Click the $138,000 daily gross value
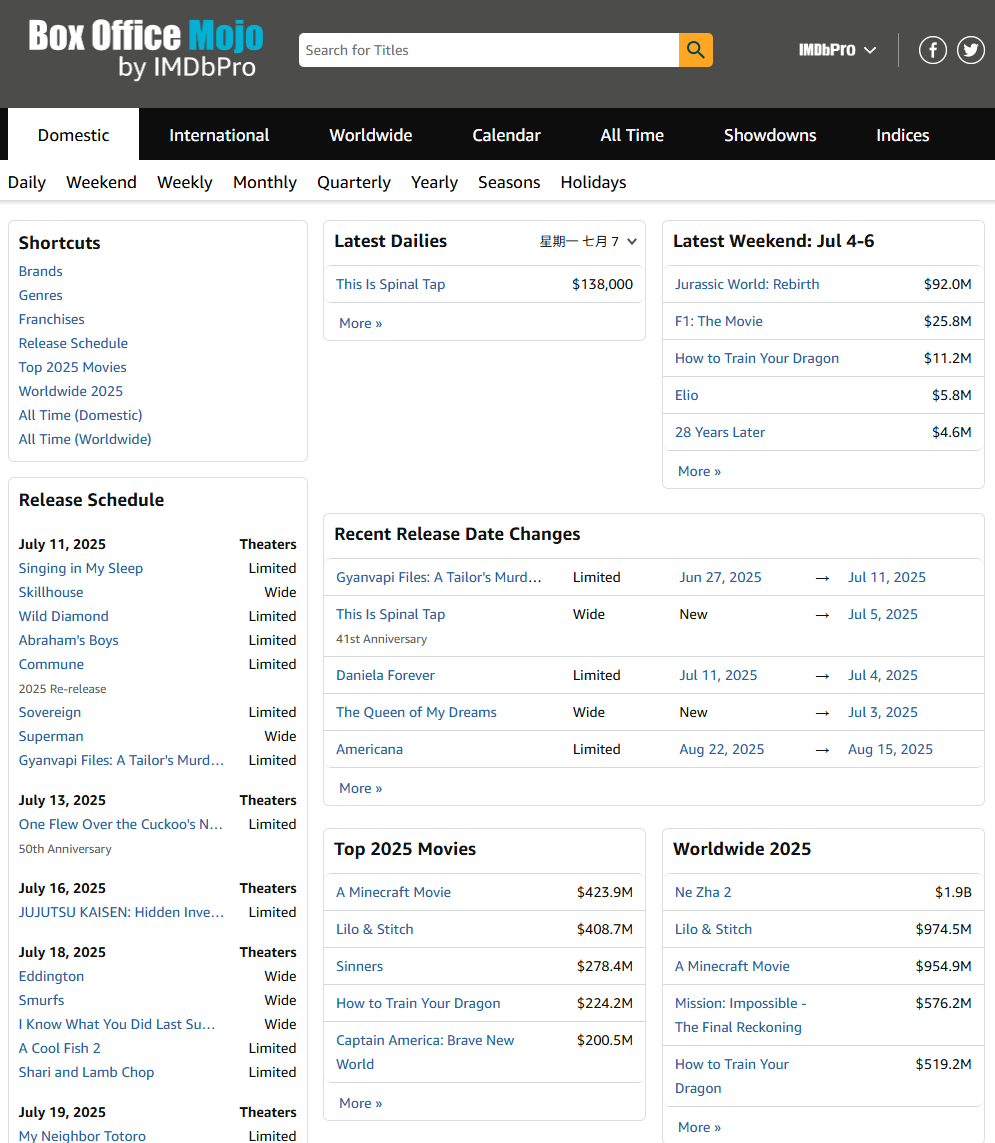Screen dimensions: 995x1143 tap(602, 284)
